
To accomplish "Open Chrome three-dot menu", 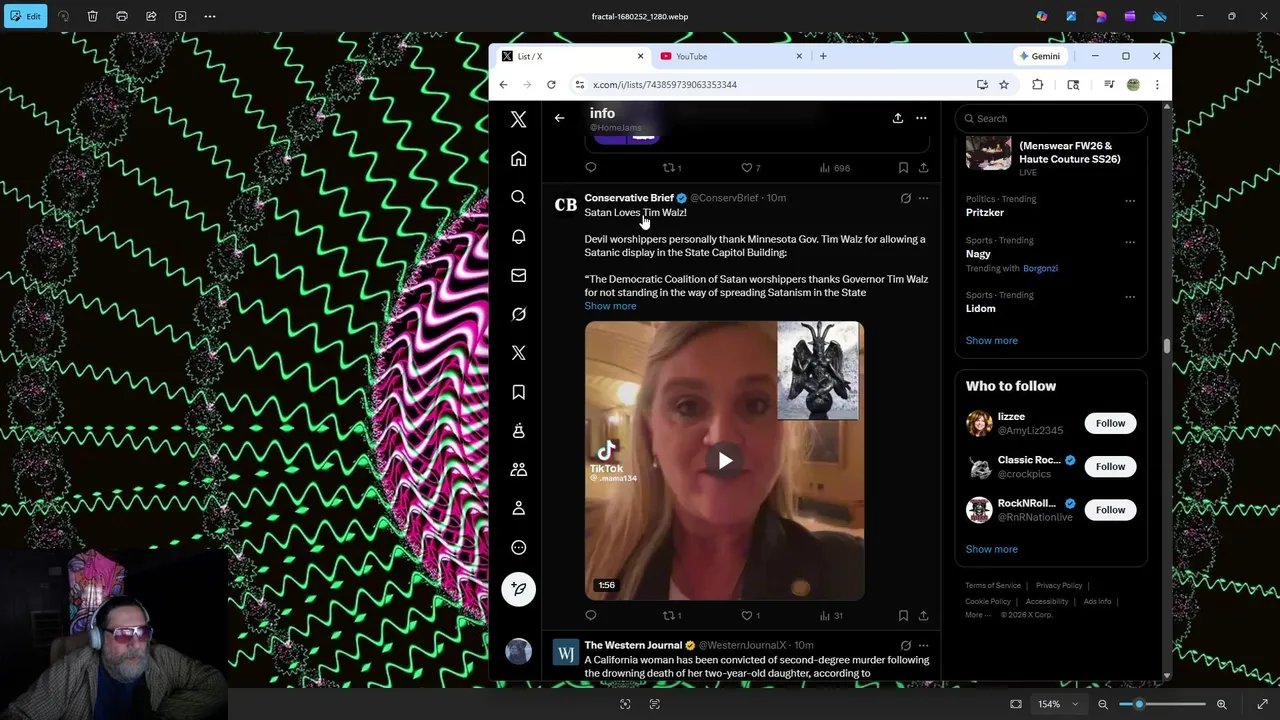I will pyautogui.click(x=1157, y=85).
